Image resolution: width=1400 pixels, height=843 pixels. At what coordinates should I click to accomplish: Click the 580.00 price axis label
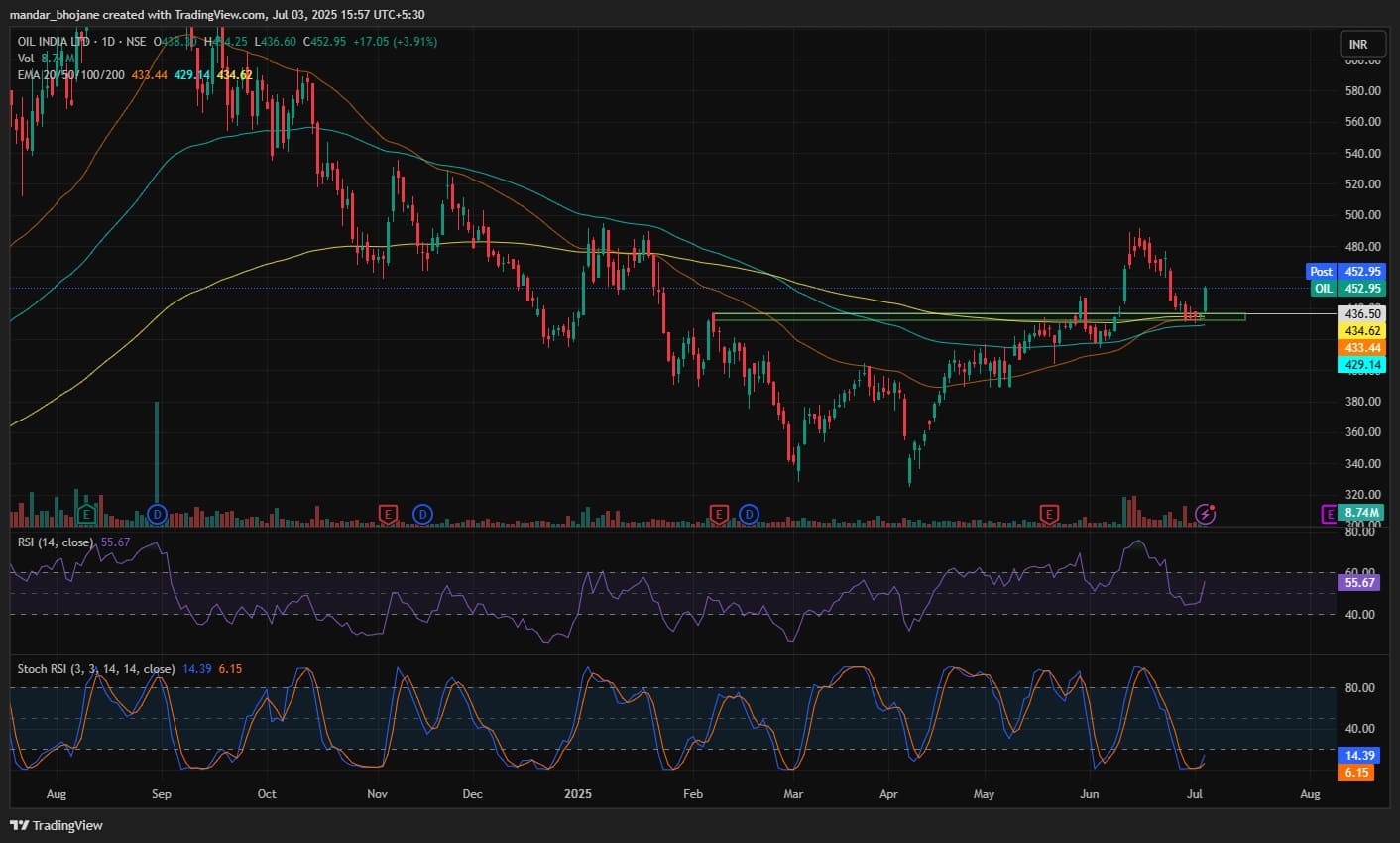[x=1362, y=90]
